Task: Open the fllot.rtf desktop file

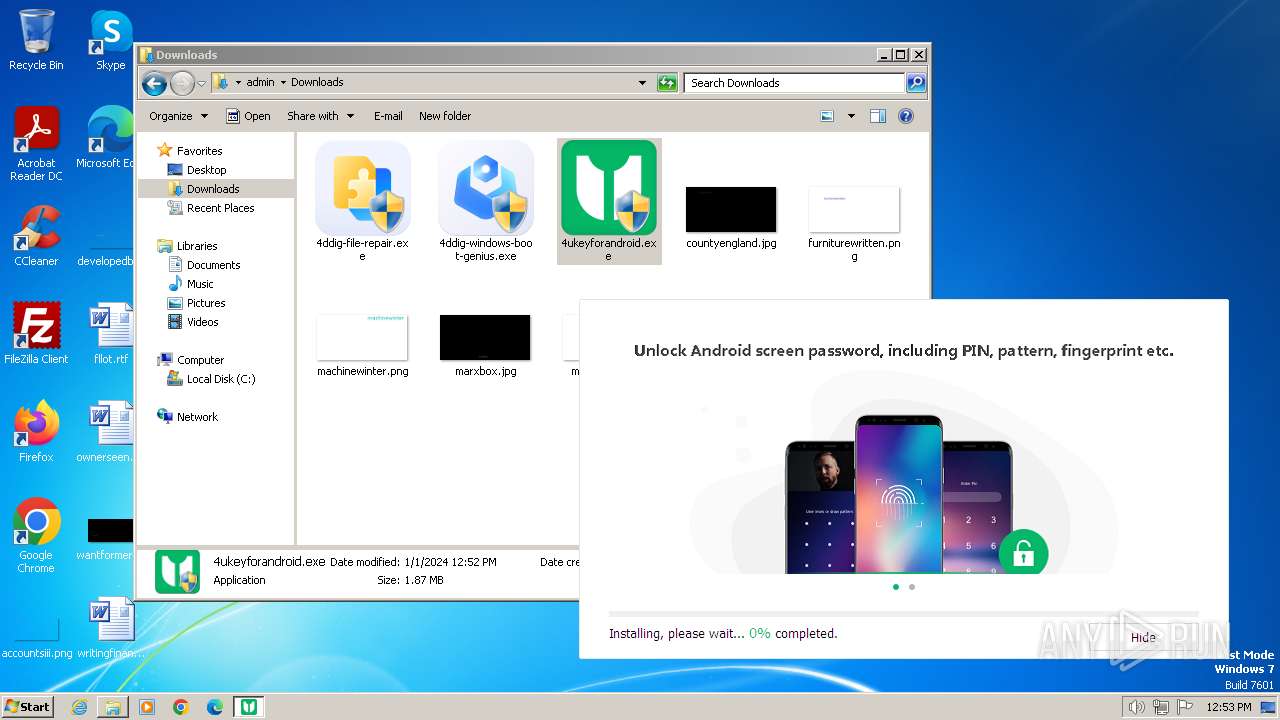Action: tap(110, 334)
